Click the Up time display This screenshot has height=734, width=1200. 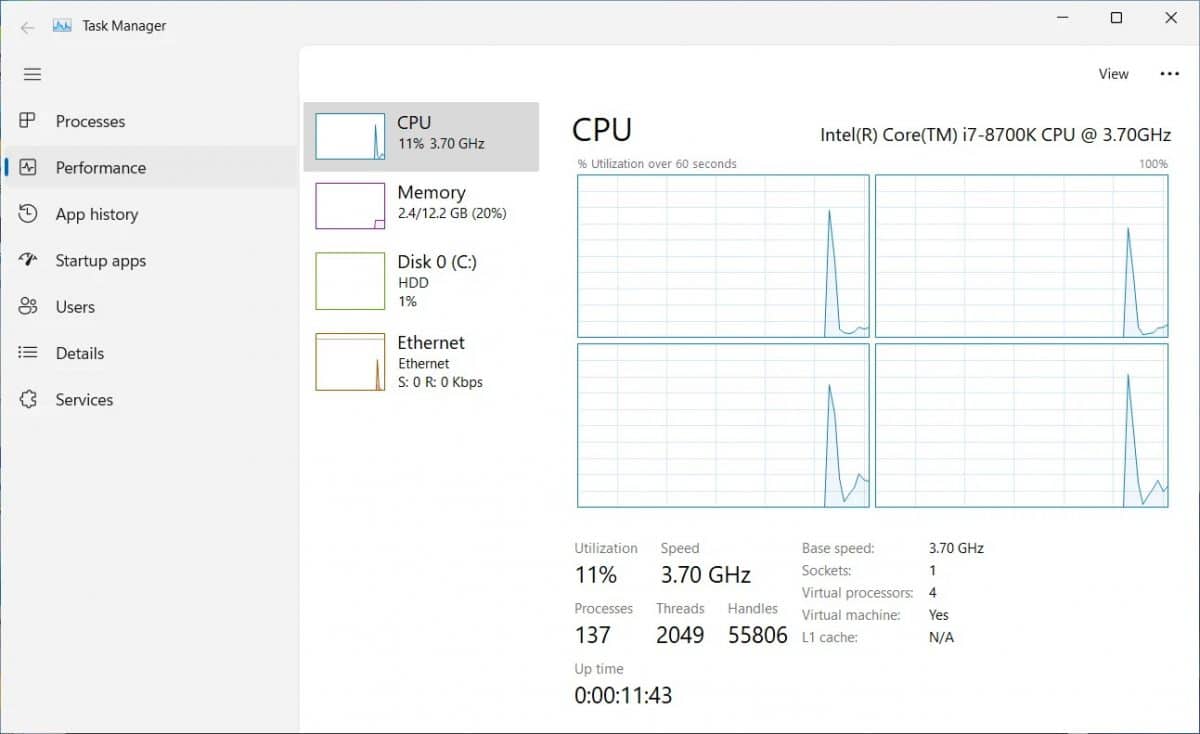coord(622,694)
